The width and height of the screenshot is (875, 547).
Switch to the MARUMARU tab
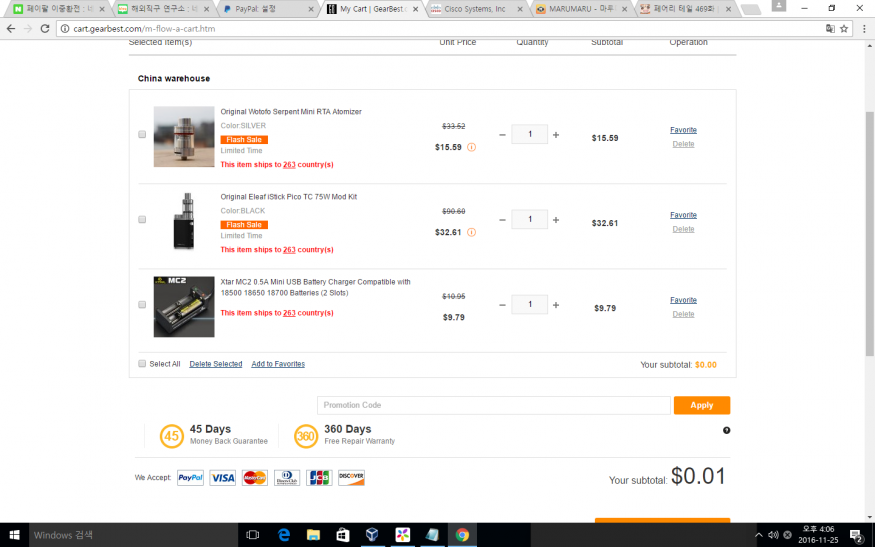582,9
